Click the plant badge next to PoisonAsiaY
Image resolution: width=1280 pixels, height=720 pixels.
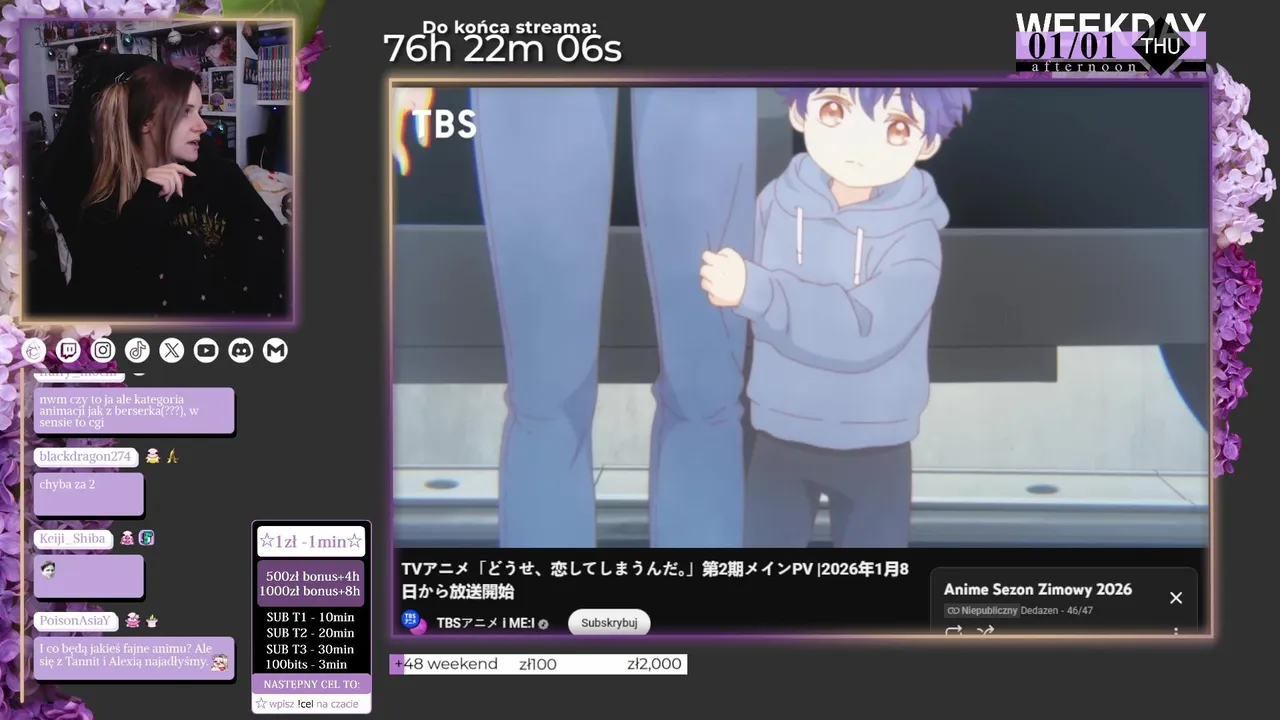152,621
